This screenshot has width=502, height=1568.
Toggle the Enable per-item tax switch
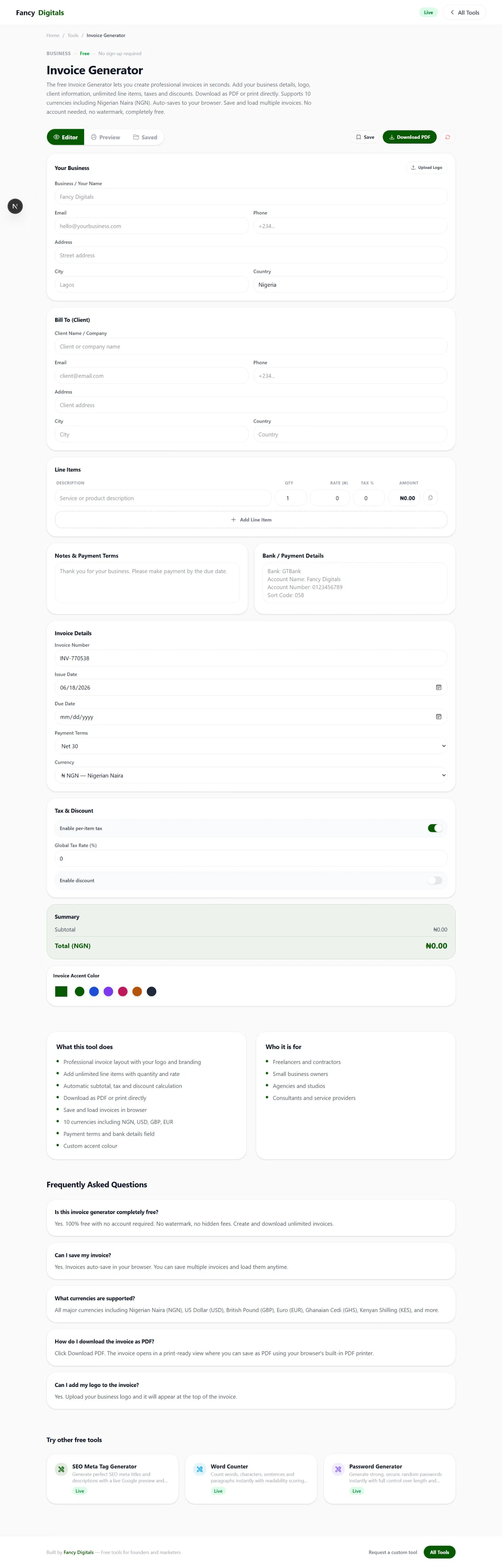435,828
